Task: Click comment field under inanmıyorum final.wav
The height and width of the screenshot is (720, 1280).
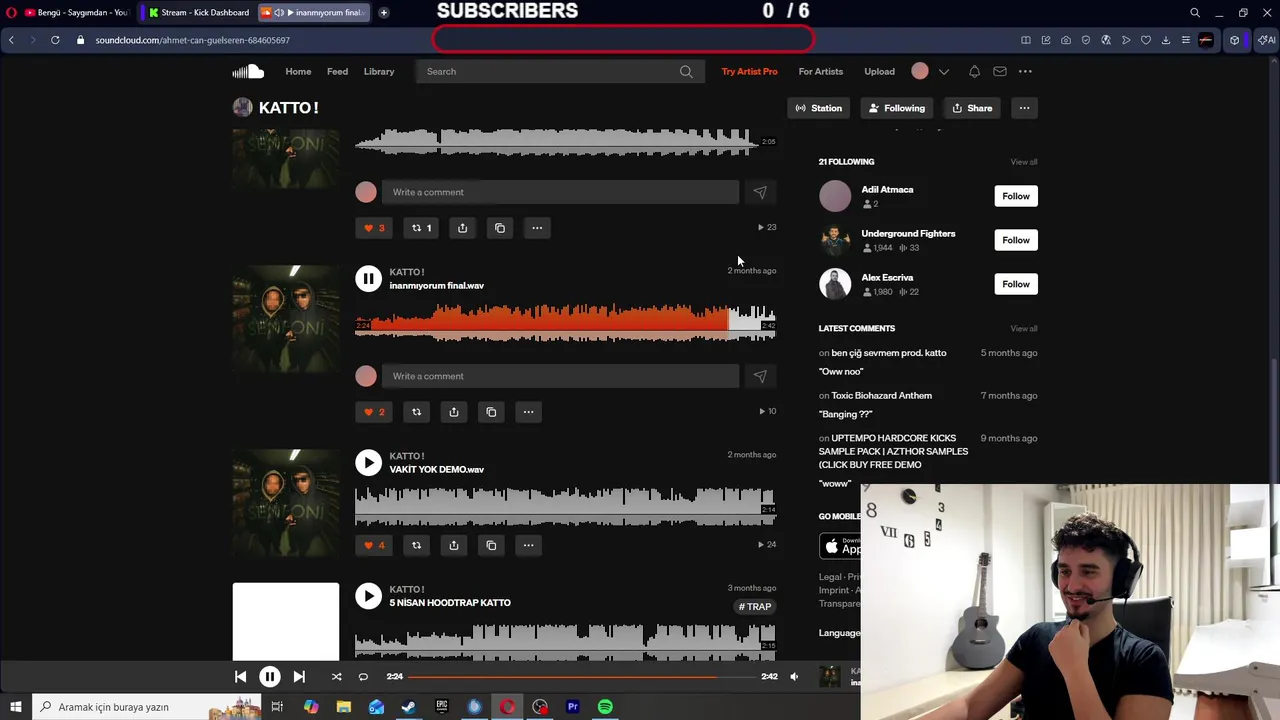Action: pos(560,376)
